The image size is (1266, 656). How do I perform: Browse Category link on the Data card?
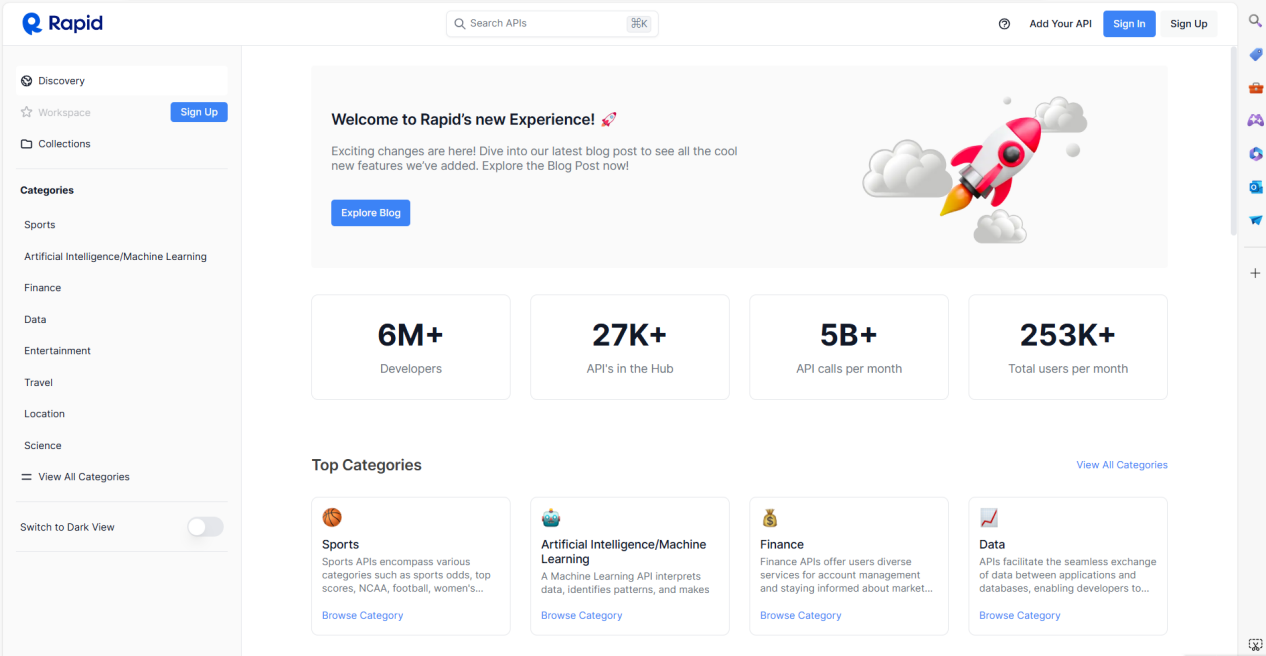1020,616
